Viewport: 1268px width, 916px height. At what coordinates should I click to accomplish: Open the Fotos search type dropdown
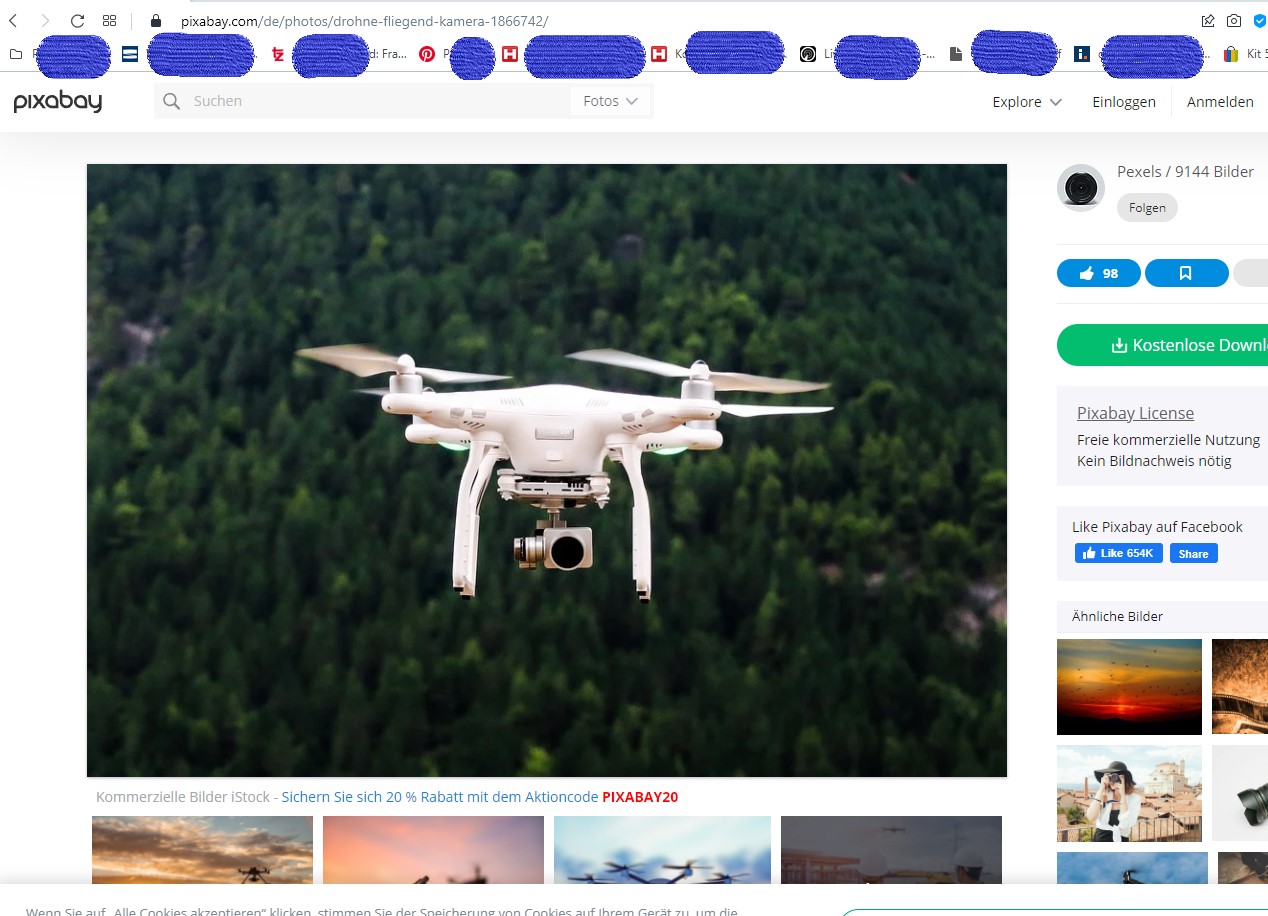610,101
